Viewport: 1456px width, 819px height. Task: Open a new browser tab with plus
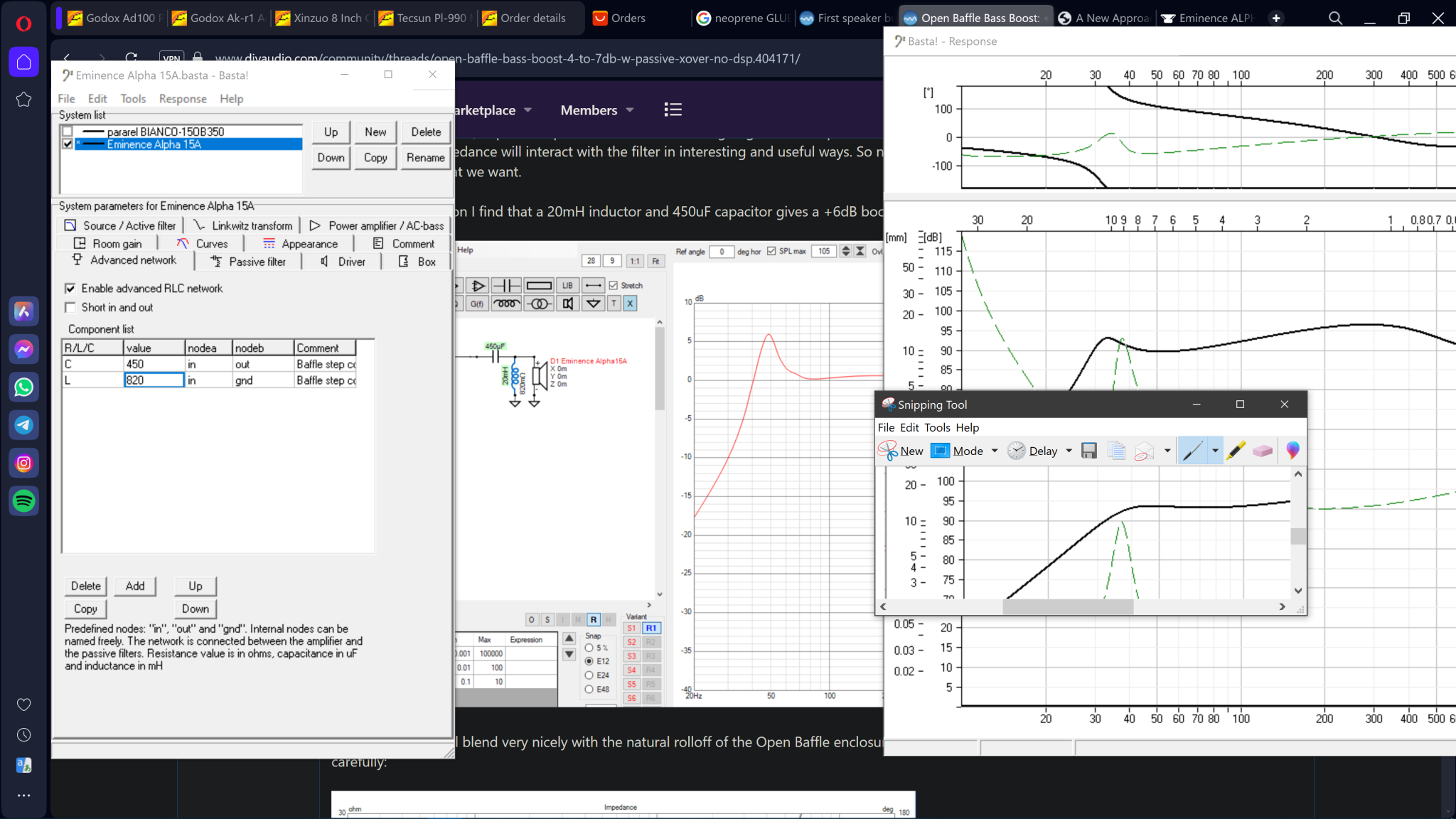click(x=1276, y=18)
